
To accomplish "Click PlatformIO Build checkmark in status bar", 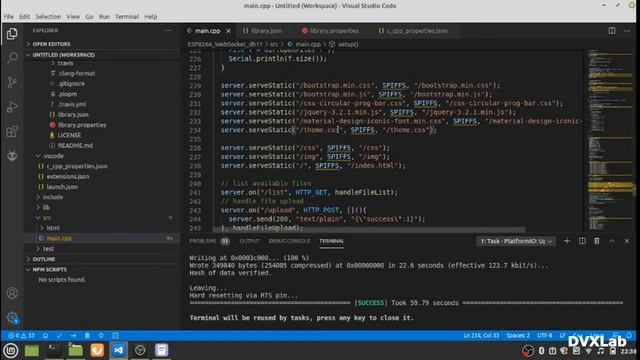I will pos(60,336).
